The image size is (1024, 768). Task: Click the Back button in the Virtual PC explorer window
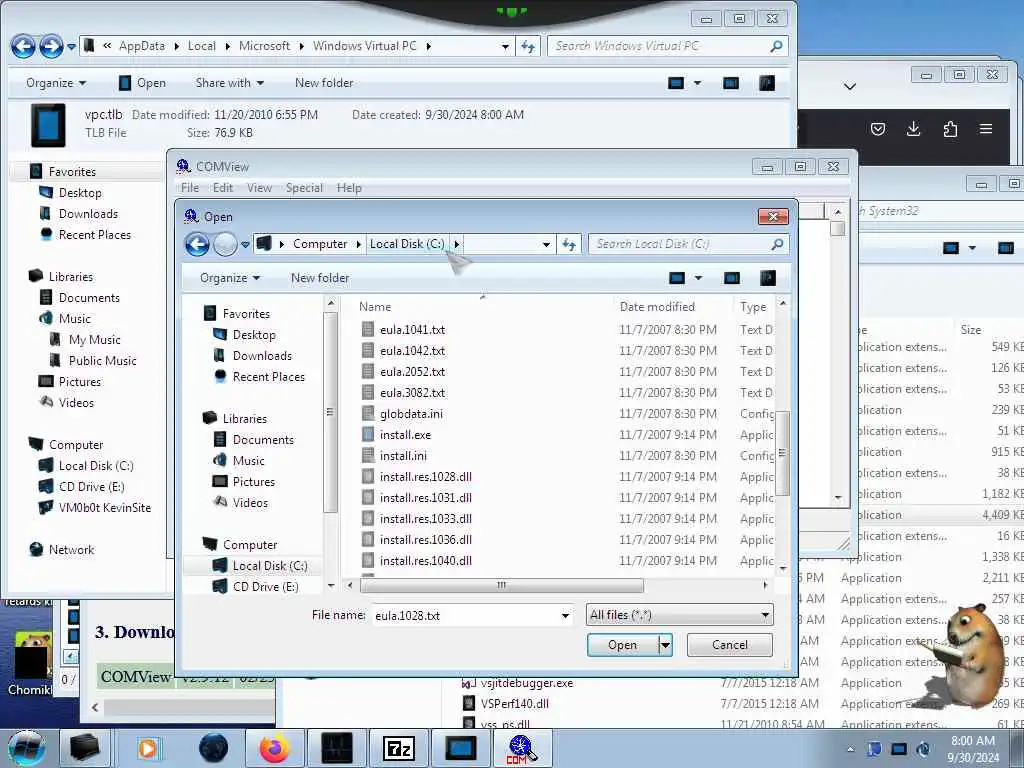point(23,46)
